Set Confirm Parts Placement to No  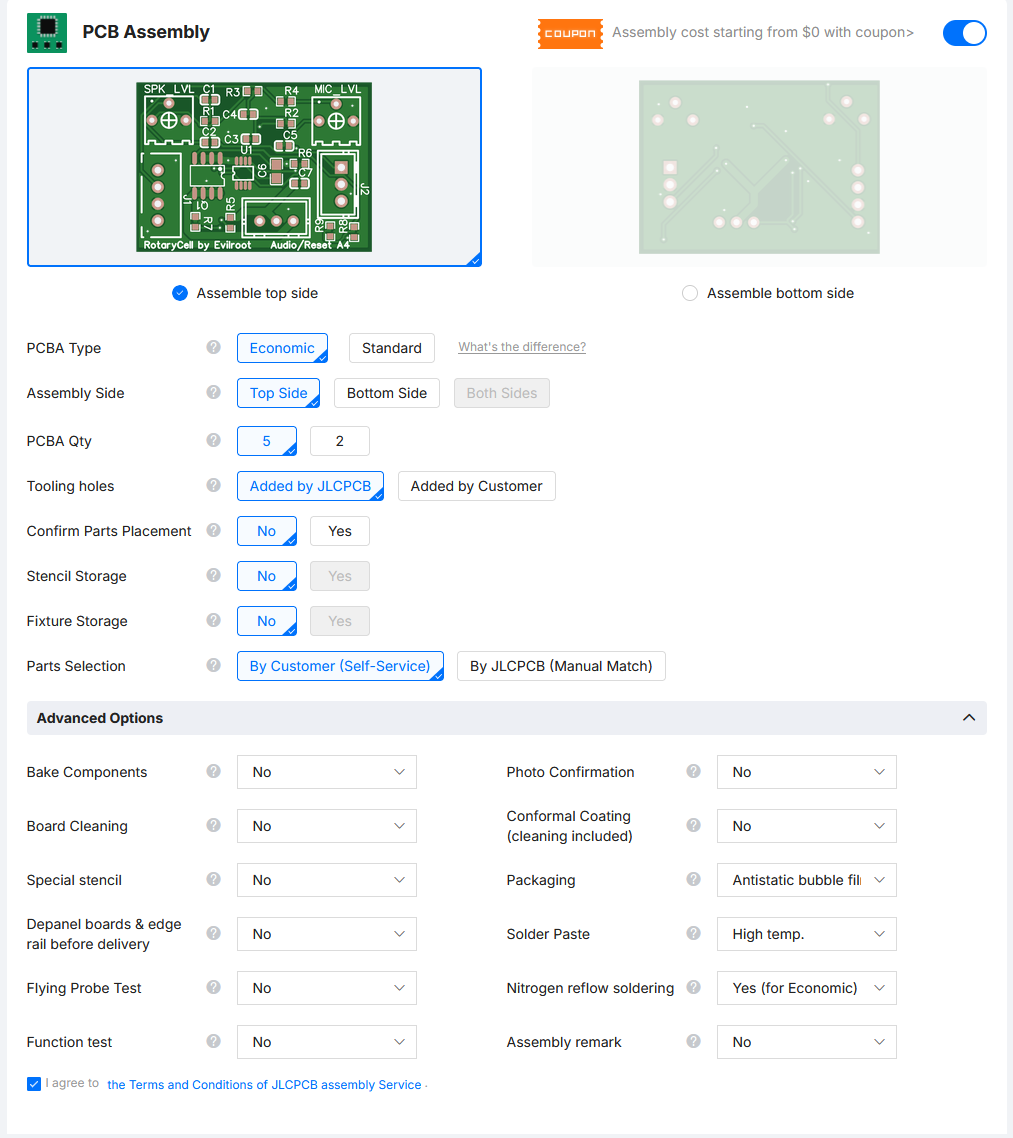(267, 531)
